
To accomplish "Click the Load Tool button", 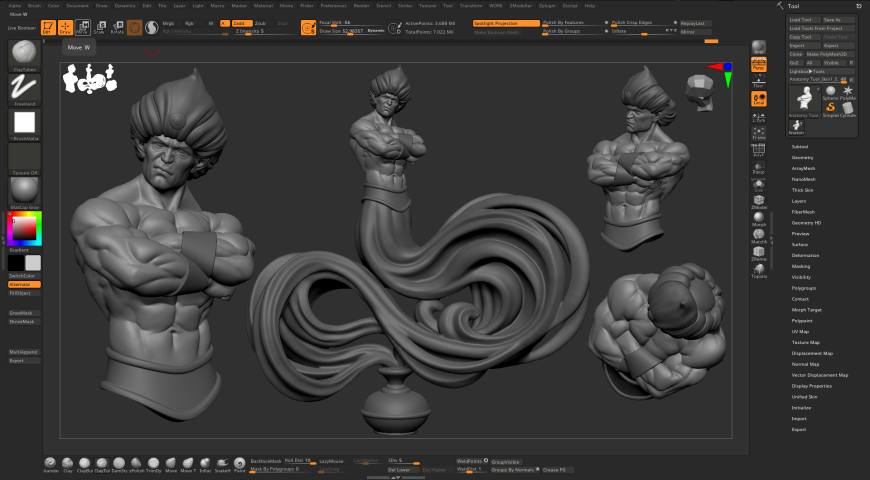I will [801, 19].
